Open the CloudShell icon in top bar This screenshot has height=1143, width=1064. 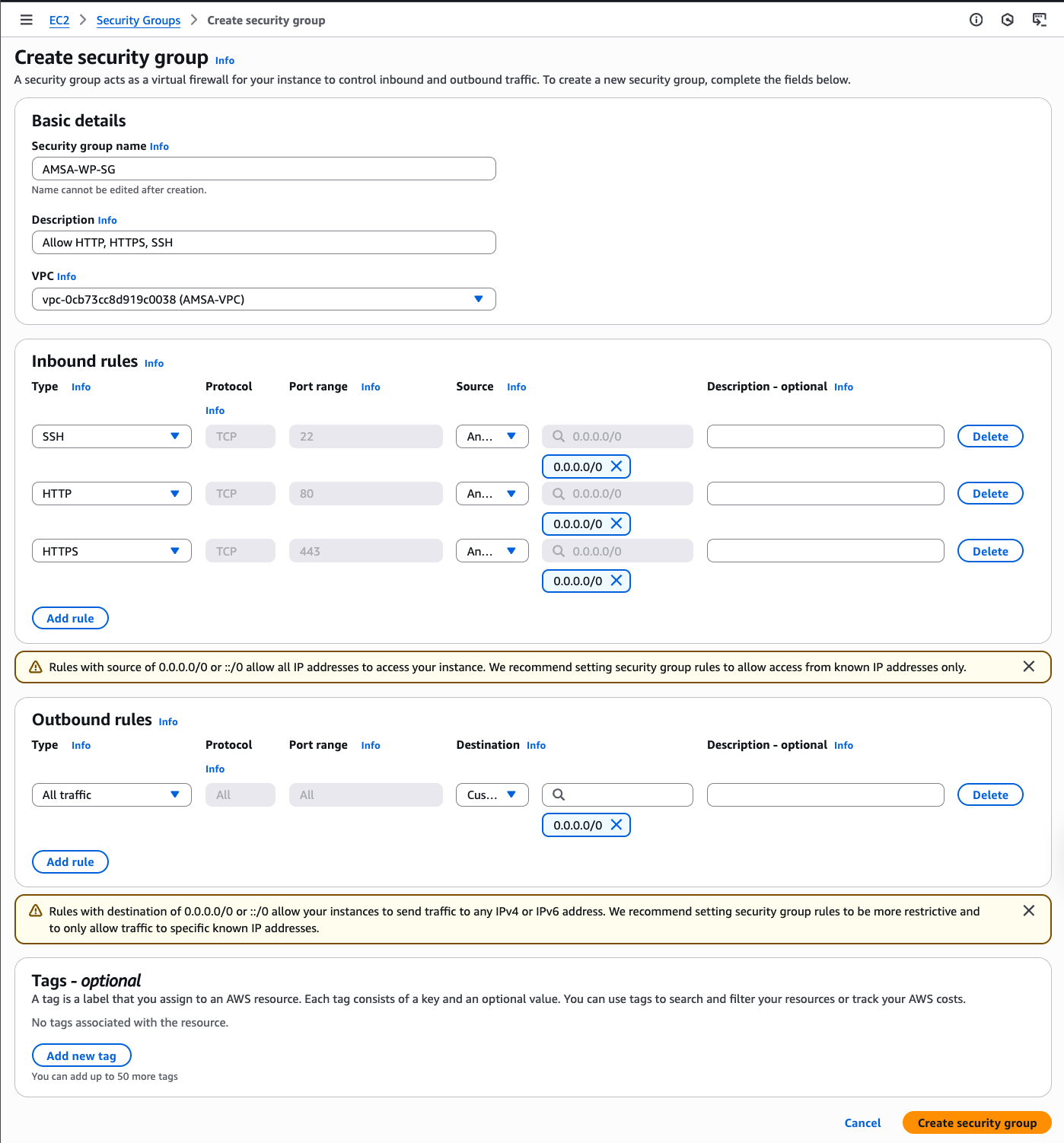coord(1039,20)
